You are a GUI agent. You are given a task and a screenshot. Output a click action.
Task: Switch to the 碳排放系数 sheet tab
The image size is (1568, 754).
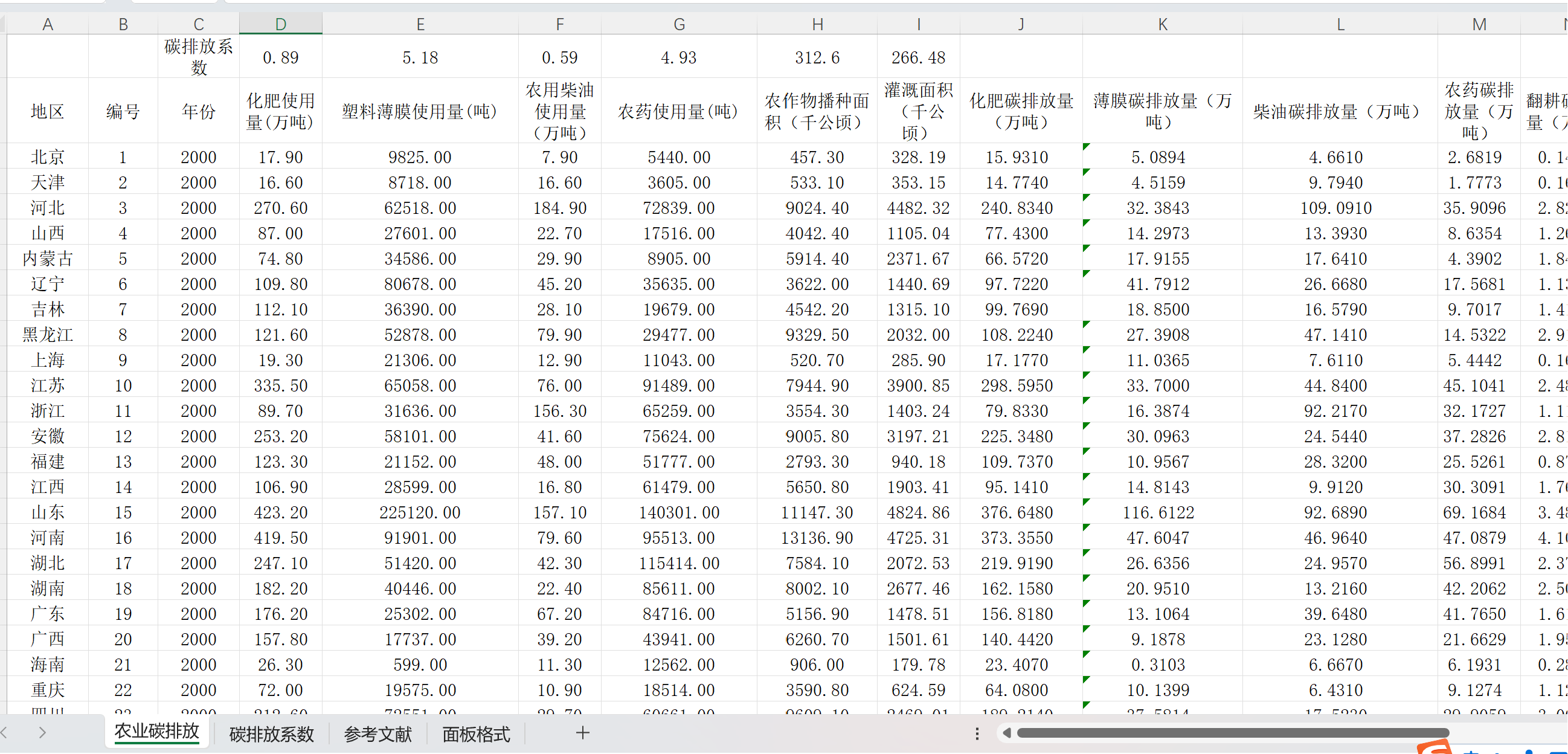pyautogui.click(x=271, y=735)
